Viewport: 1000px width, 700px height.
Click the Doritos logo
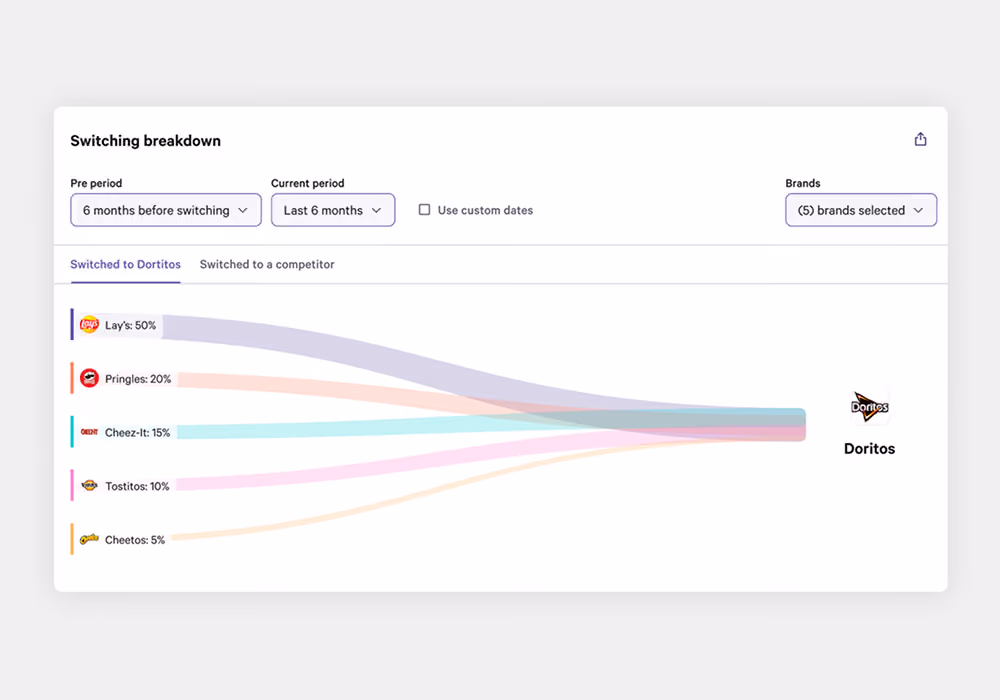[870, 407]
